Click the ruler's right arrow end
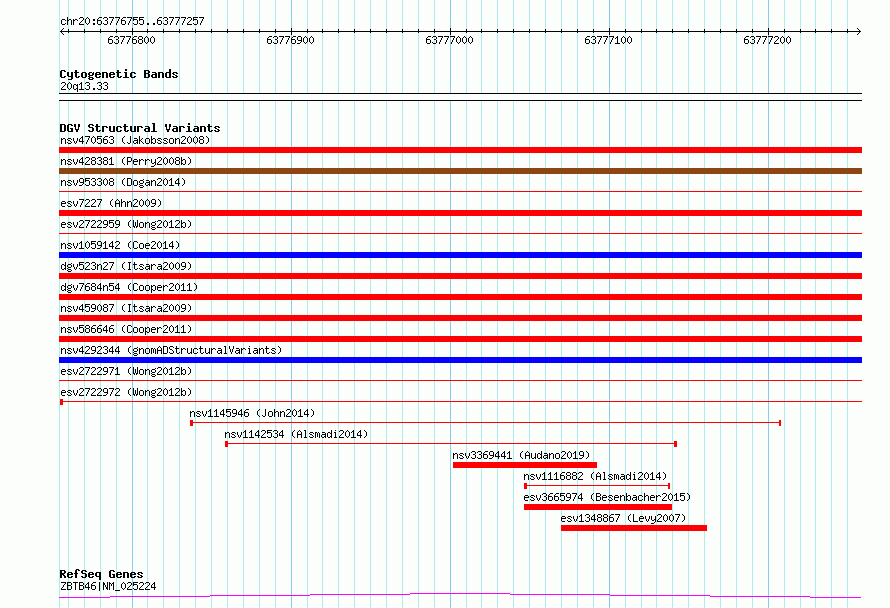Image resolution: width=890 pixels, height=608 pixels. click(x=858, y=32)
